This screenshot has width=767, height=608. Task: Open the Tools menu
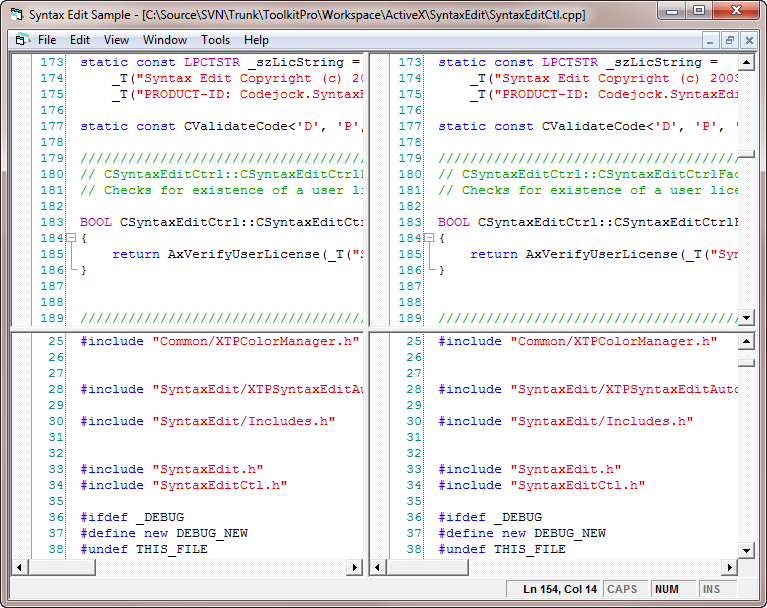[215, 40]
